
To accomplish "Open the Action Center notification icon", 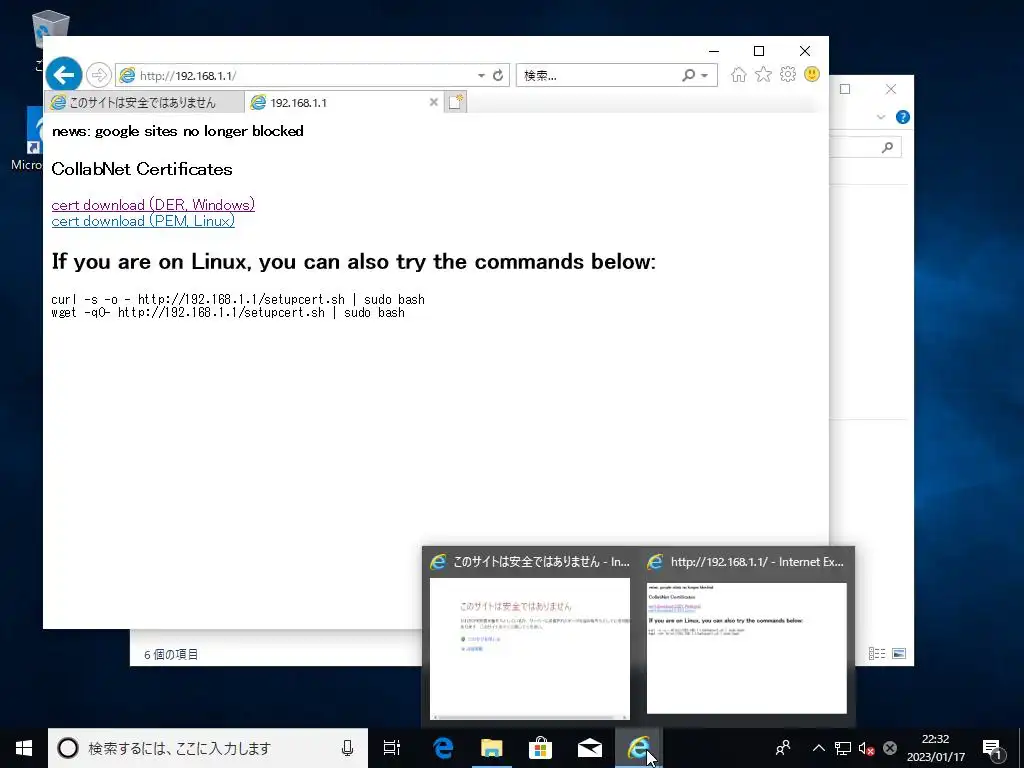I will click(x=993, y=748).
